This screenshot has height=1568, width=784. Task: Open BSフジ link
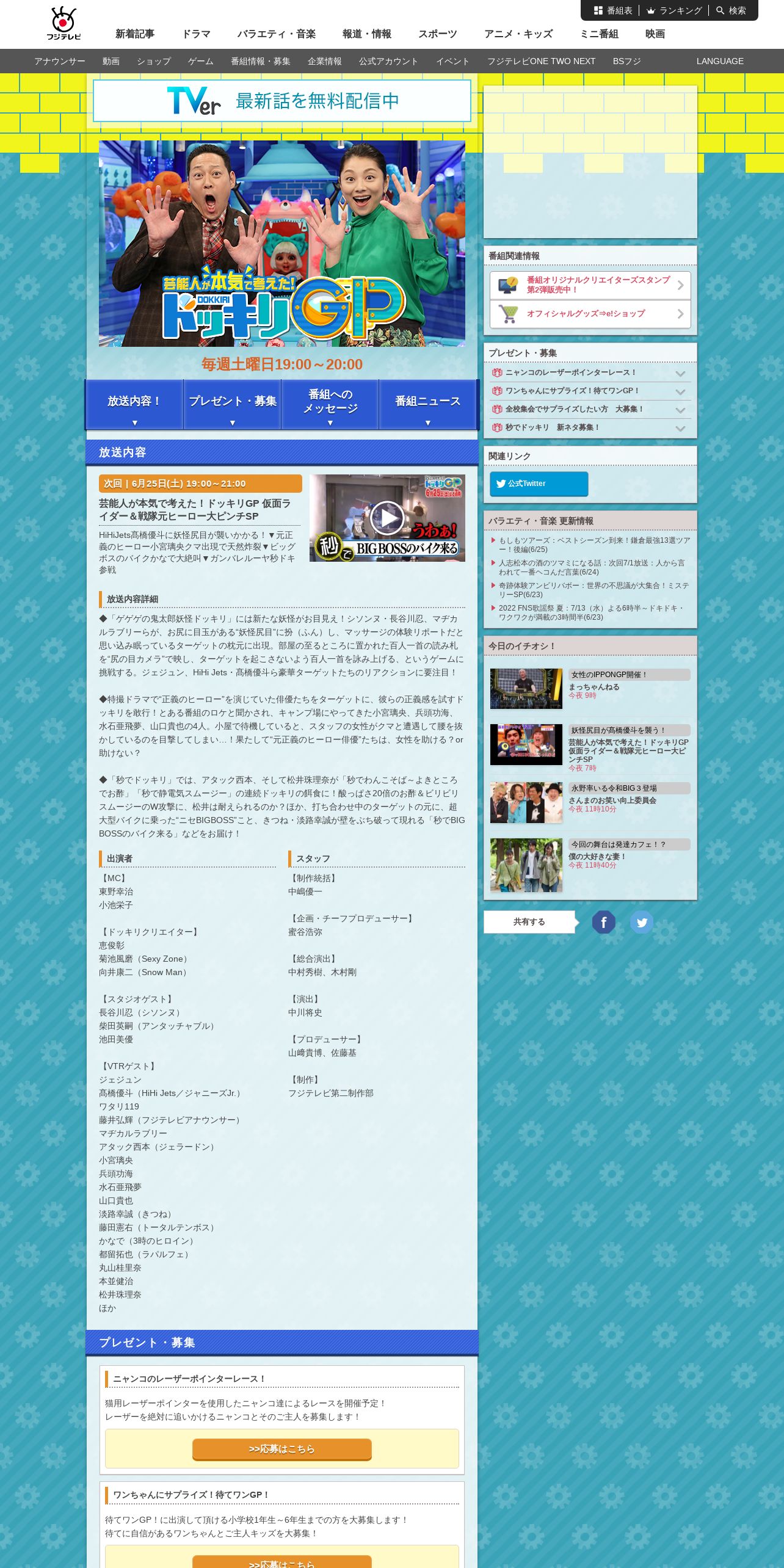click(627, 61)
